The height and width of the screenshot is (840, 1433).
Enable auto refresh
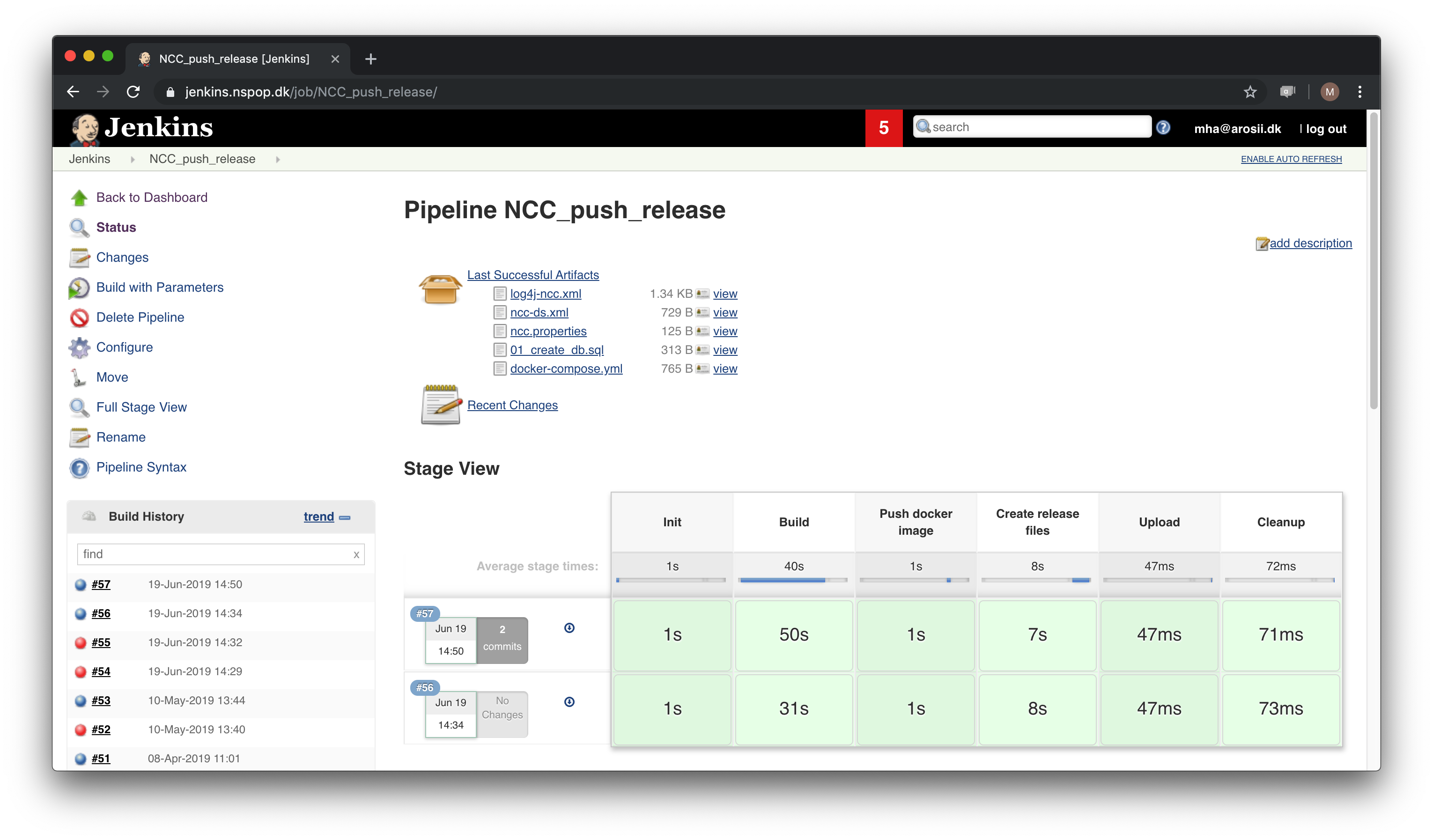click(x=1291, y=159)
